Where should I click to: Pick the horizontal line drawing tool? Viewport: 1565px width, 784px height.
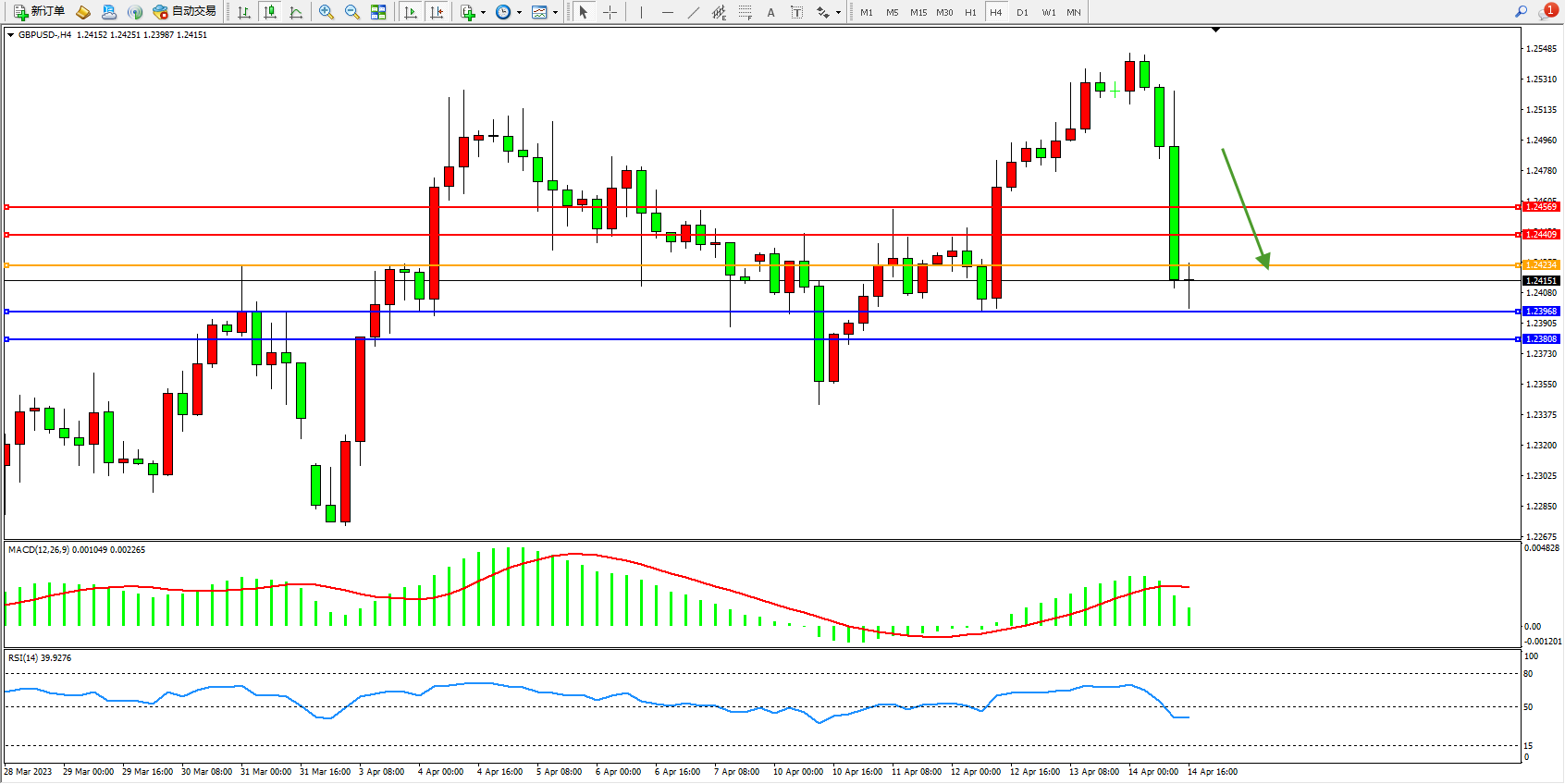[667, 12]
